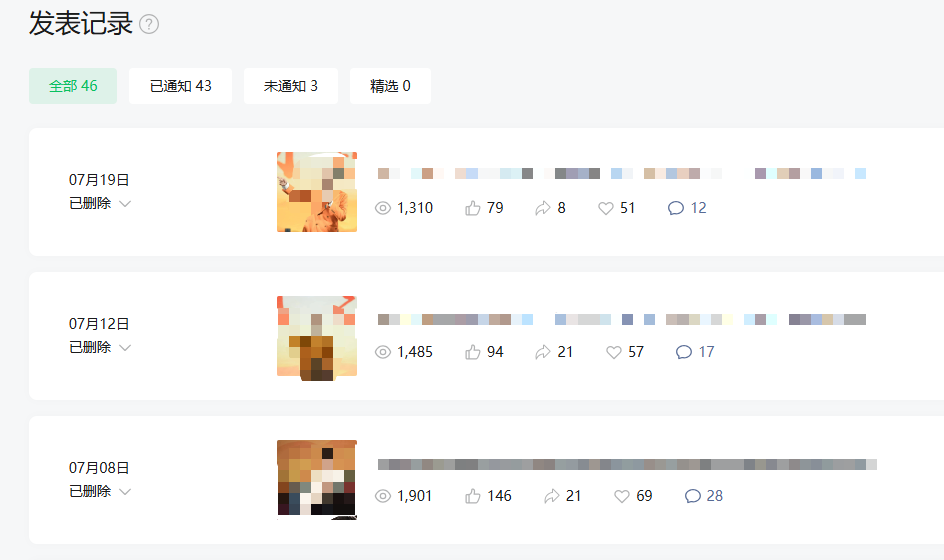
Task: Click the share arrow icon in 07月08日 post
Action: 551,496
